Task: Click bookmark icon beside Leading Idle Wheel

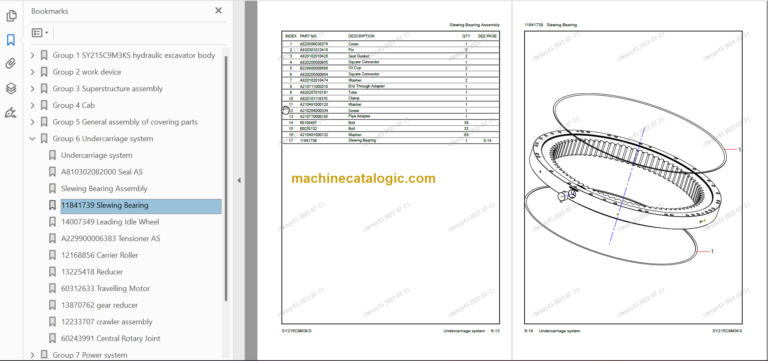Action: pyautogui.click(x=52, y=222)
